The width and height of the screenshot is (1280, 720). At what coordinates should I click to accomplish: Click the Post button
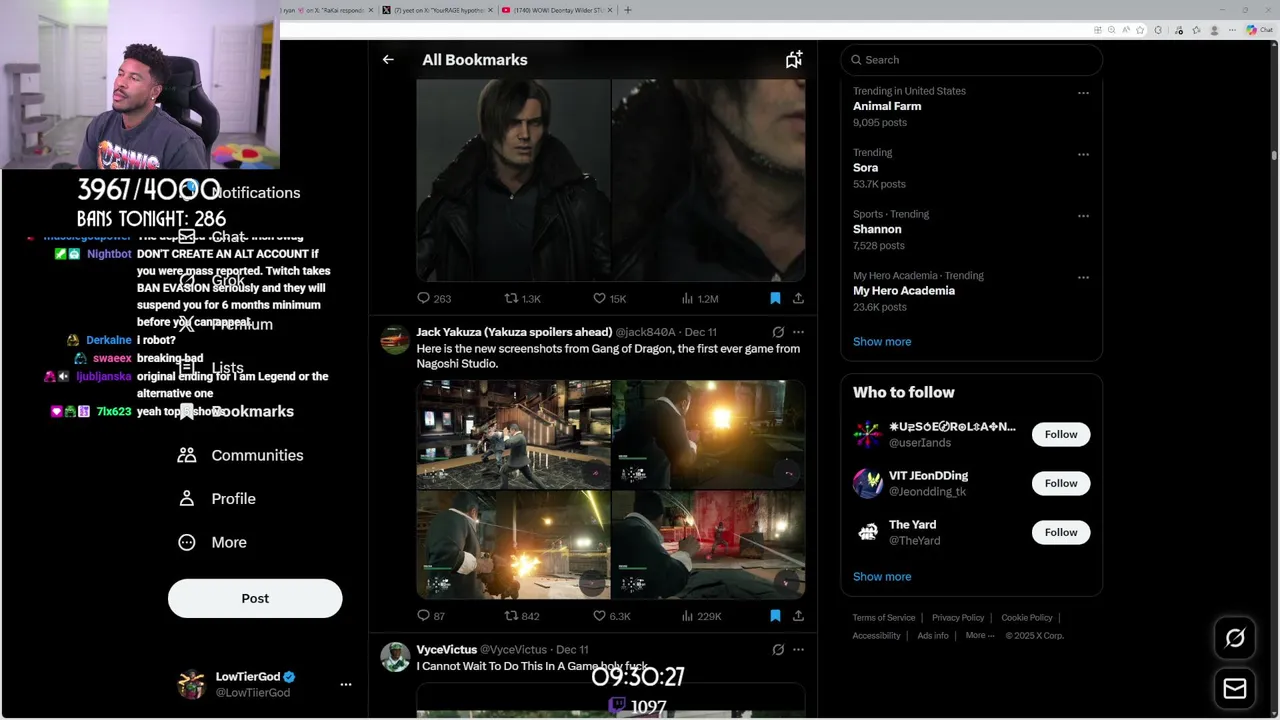coord(255,598)
